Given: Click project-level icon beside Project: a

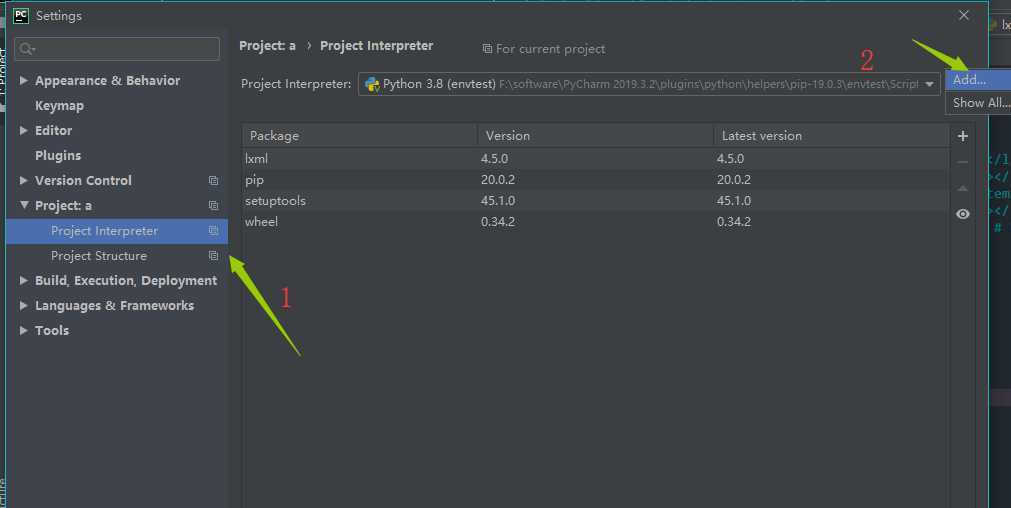Looking at the screenshot, I should 213,206.
